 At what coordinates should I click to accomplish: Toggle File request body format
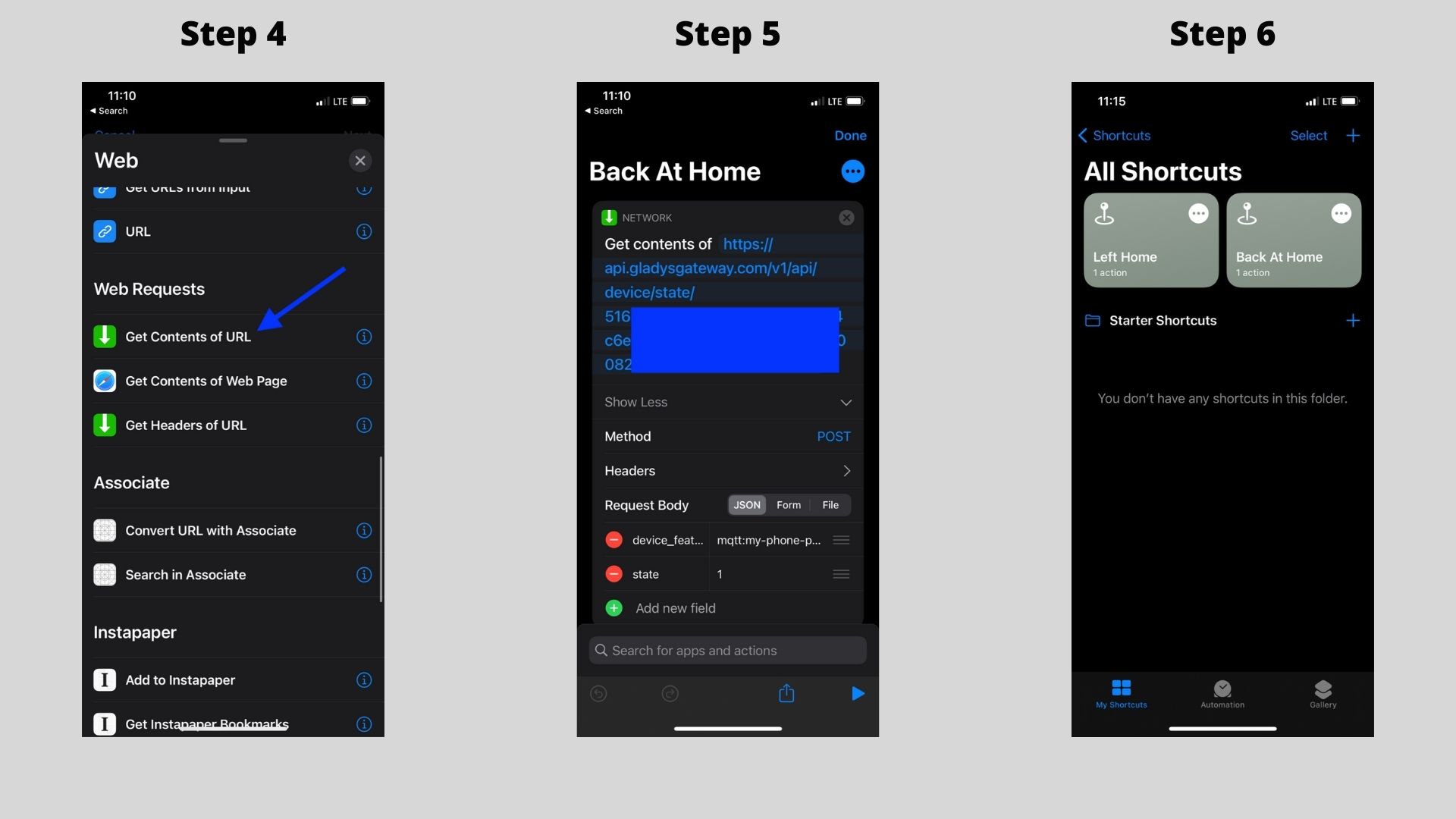click(x=830, y=505)
